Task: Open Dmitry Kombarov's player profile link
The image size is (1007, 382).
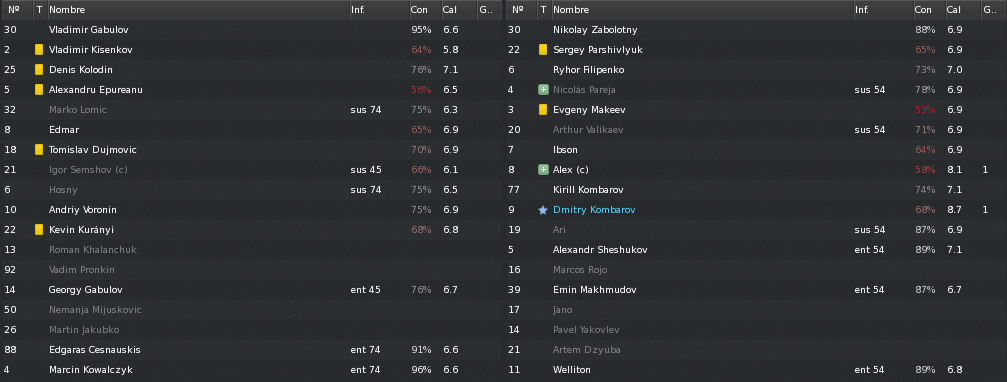Action: click(x=594, y=210)
